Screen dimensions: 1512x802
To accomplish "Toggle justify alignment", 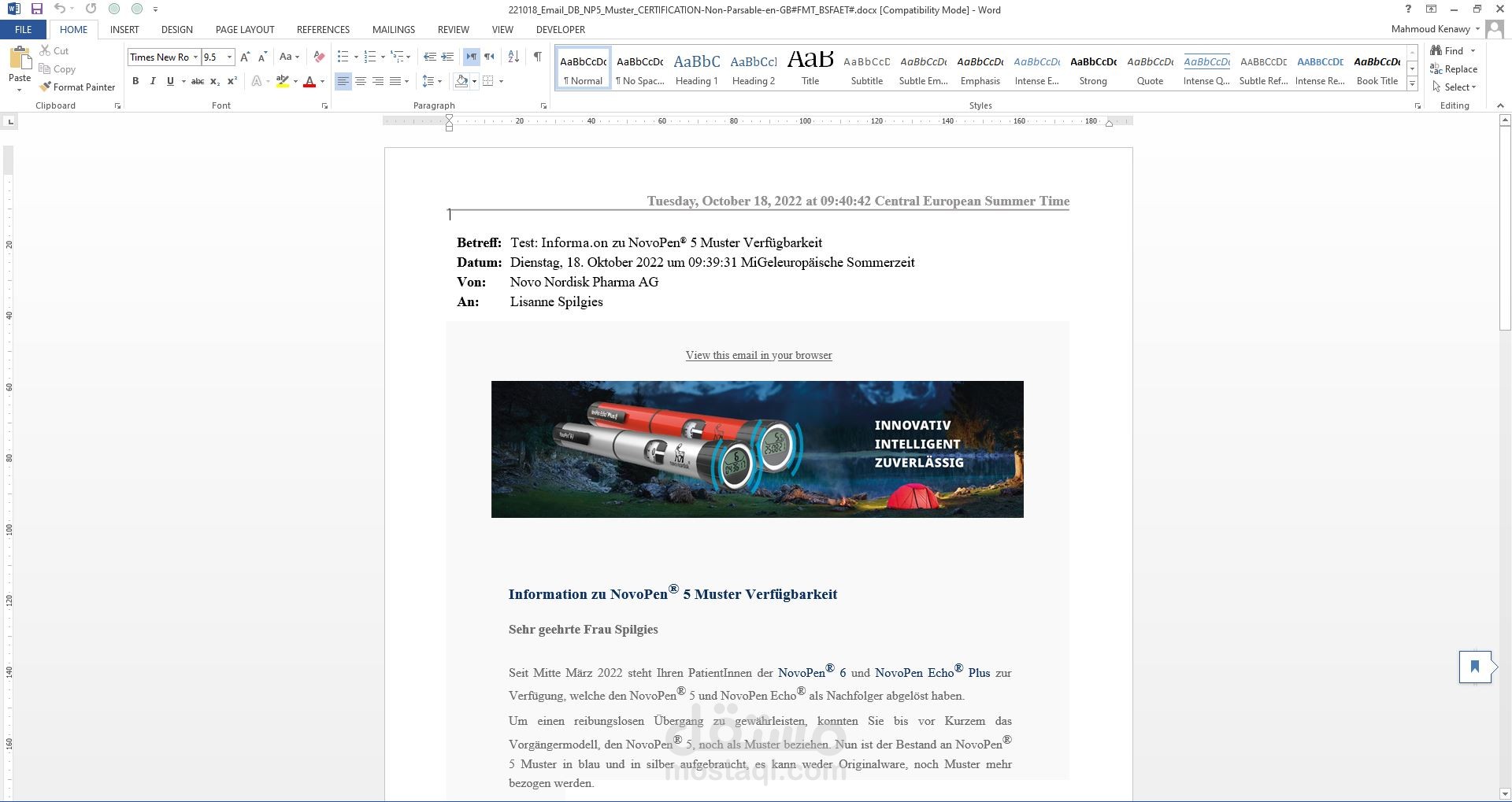I will coord(395,81).
